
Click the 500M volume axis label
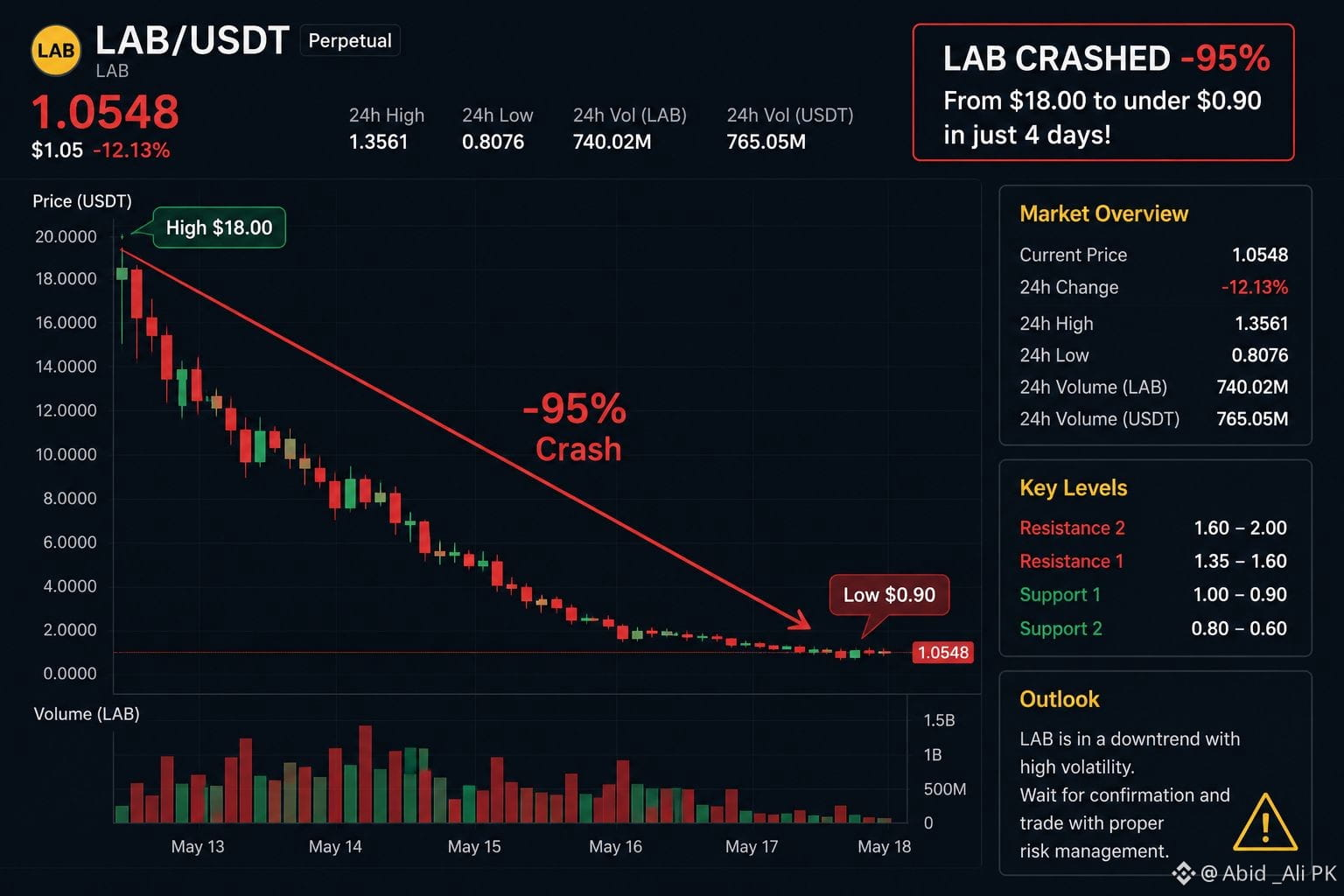coord(945,789)
